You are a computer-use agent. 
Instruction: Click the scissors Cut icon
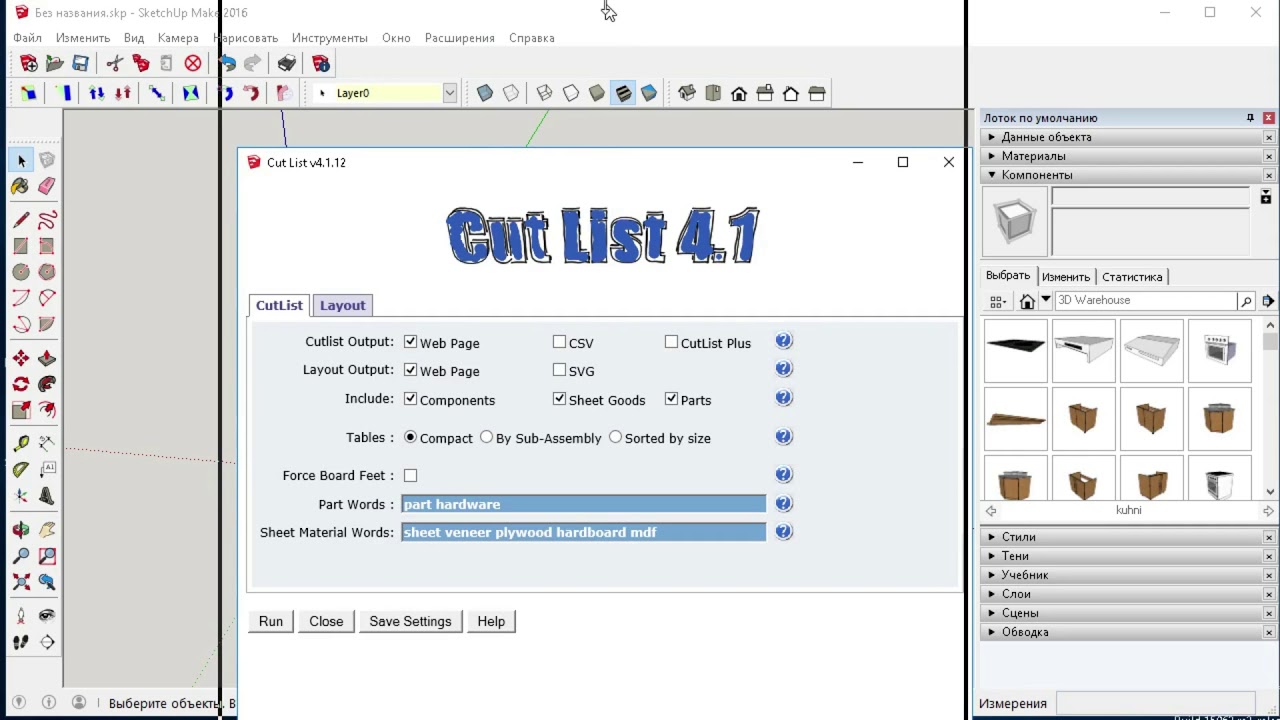pos(115,63)
